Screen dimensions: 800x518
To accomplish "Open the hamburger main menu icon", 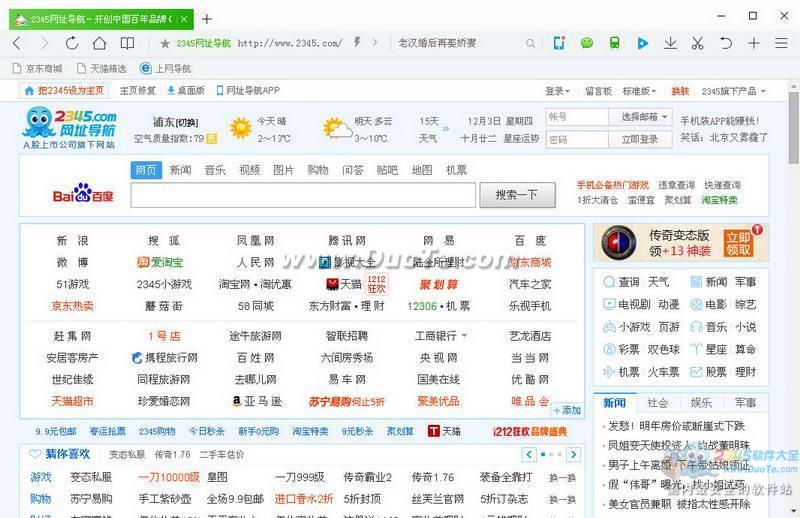I will tap(781, 43).
